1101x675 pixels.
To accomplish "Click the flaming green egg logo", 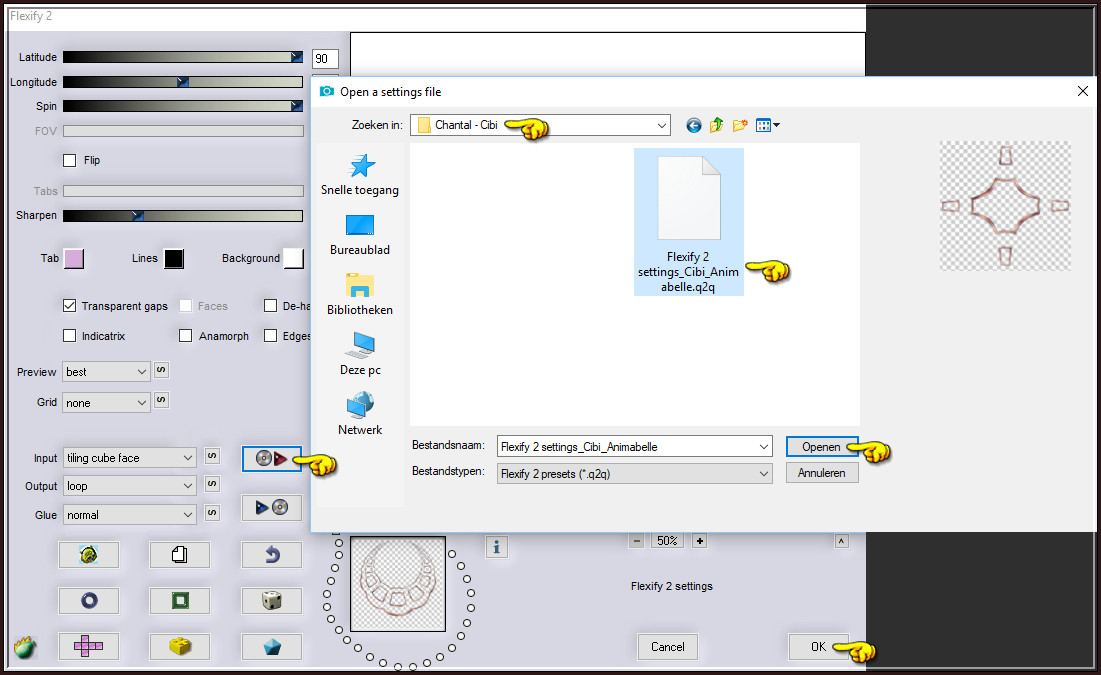I will (x=25, y=647).
